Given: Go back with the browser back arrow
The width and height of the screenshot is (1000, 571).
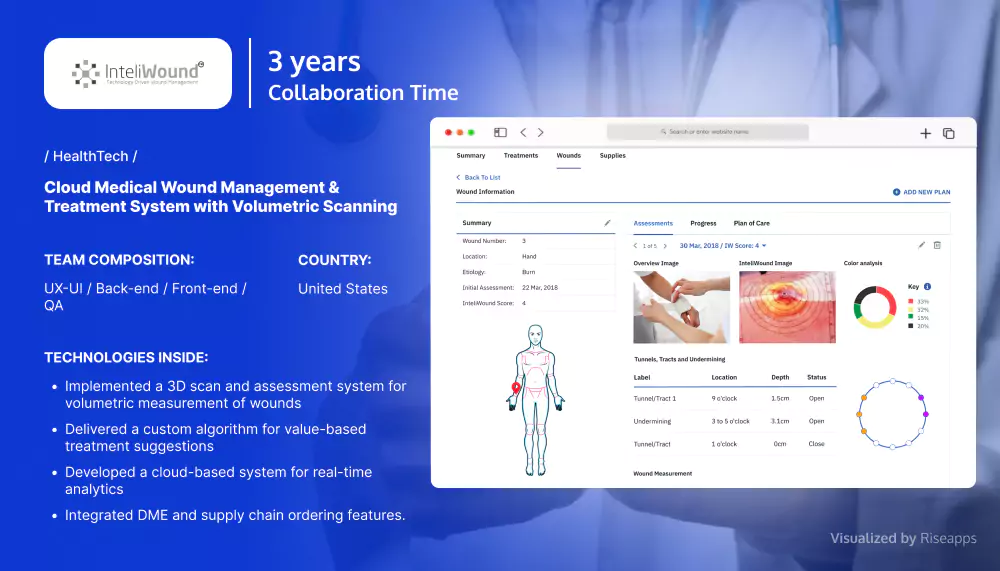Looking at the screenshot, I should tap(524, 132).
